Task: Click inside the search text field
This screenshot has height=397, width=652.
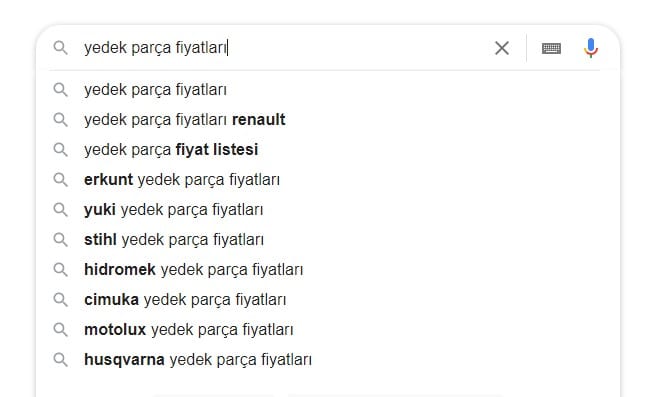Action: (283, 48)
